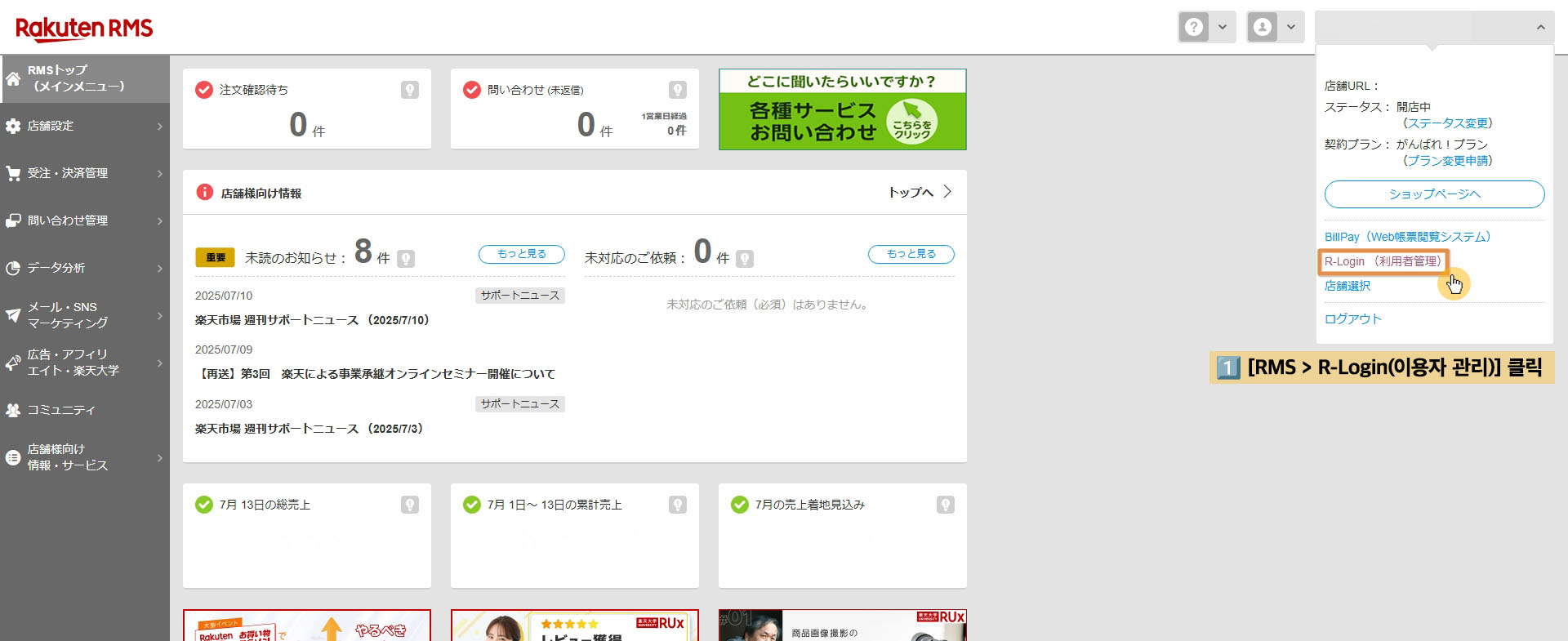
Task: Click the ログアウト link
Action: (x=1353, y=319)
